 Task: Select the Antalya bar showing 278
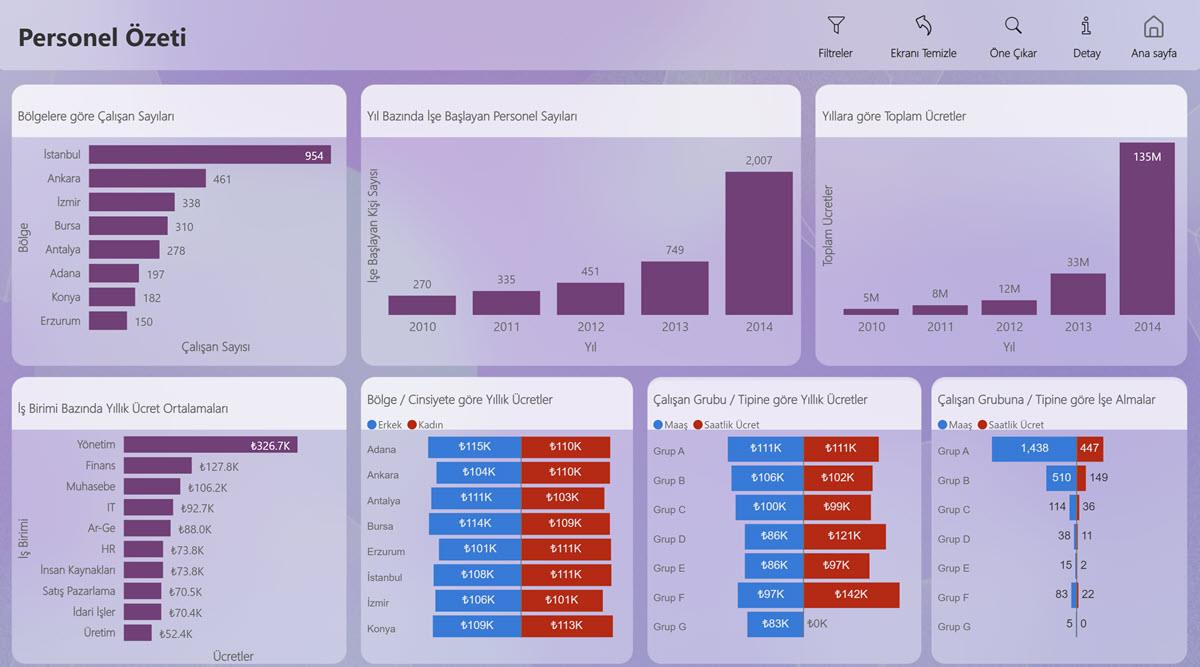(124, 249)
